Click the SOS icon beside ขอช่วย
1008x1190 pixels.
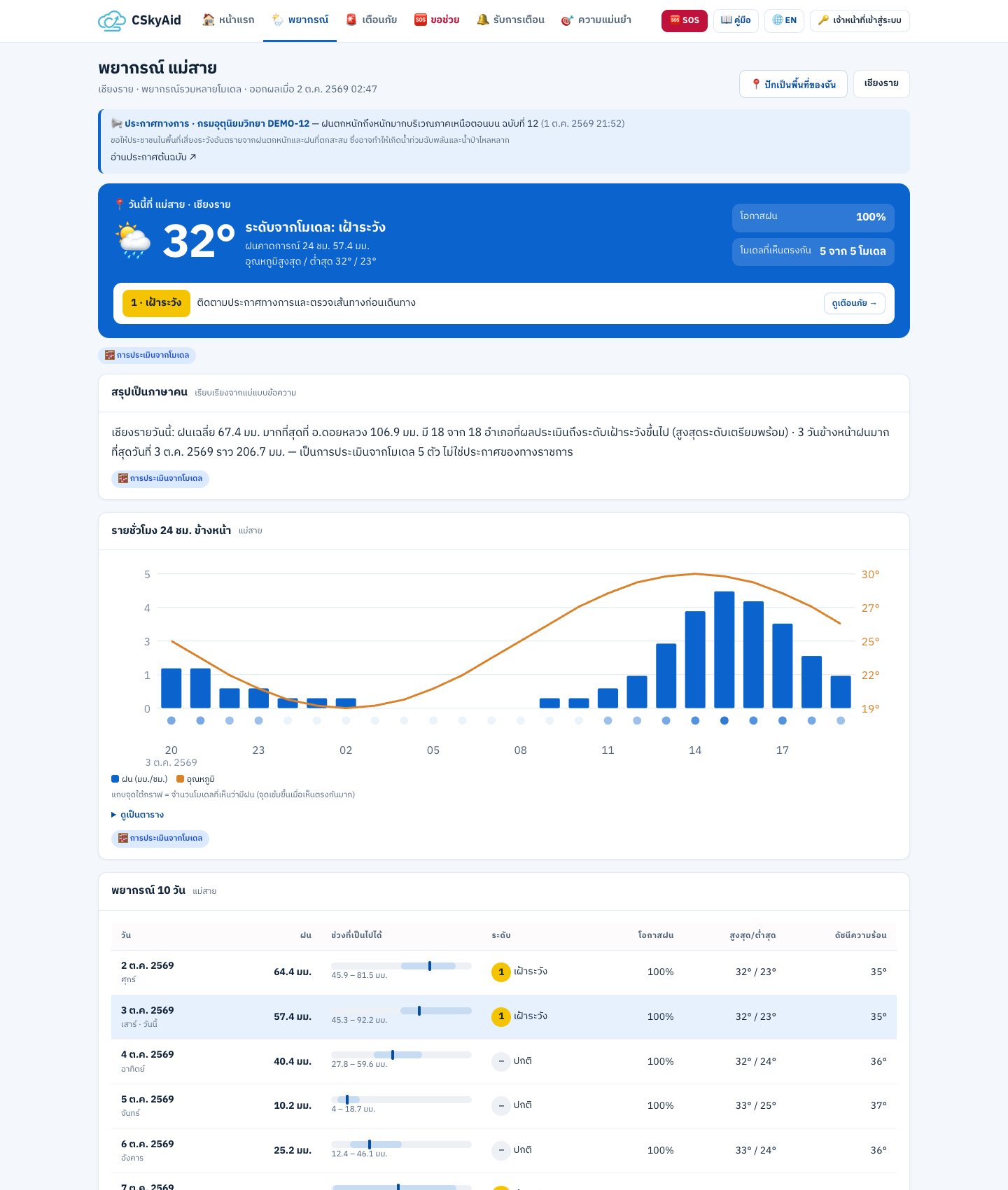point(420,20)
